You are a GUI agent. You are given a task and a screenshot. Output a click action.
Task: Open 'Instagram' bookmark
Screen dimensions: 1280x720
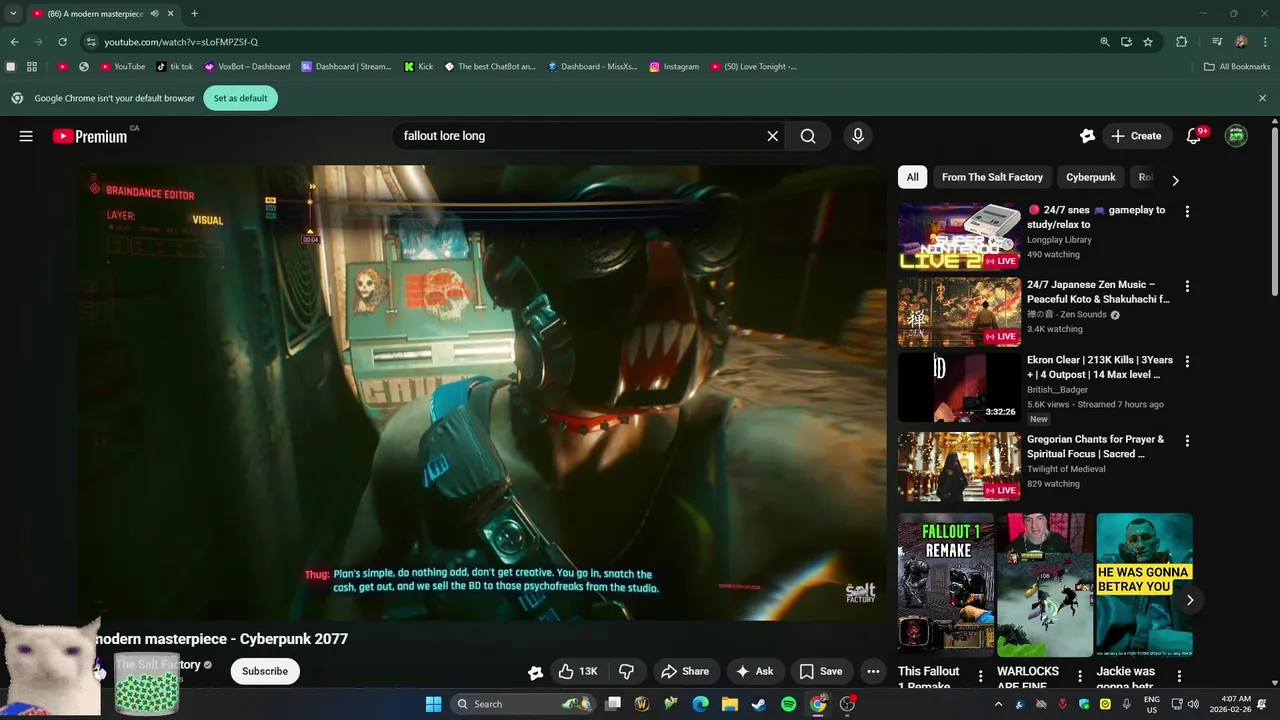coord(674,67)
